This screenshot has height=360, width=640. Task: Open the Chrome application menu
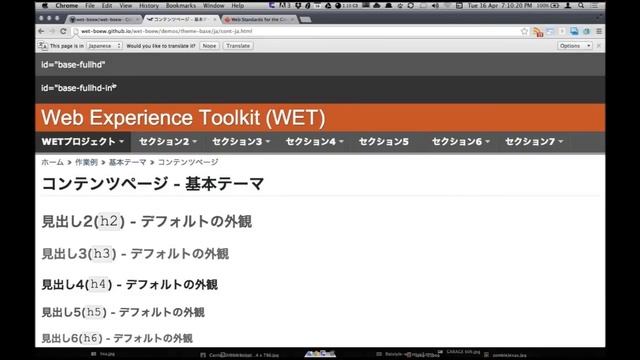tap(67, 6)
